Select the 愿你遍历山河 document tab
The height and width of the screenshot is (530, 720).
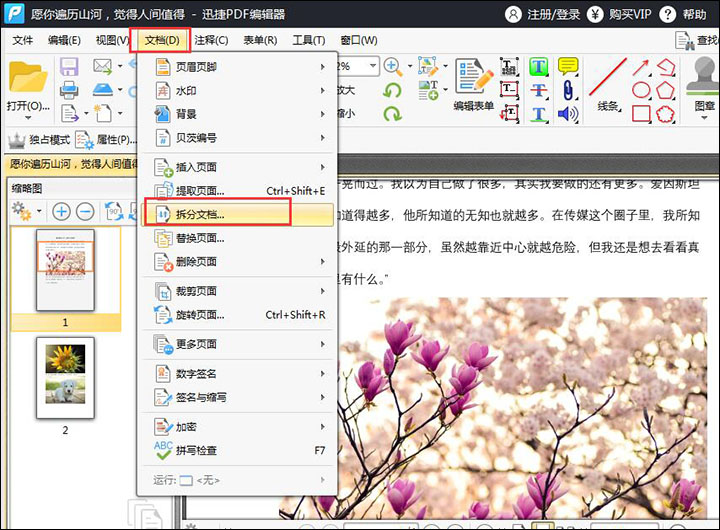tap(73, 164)
